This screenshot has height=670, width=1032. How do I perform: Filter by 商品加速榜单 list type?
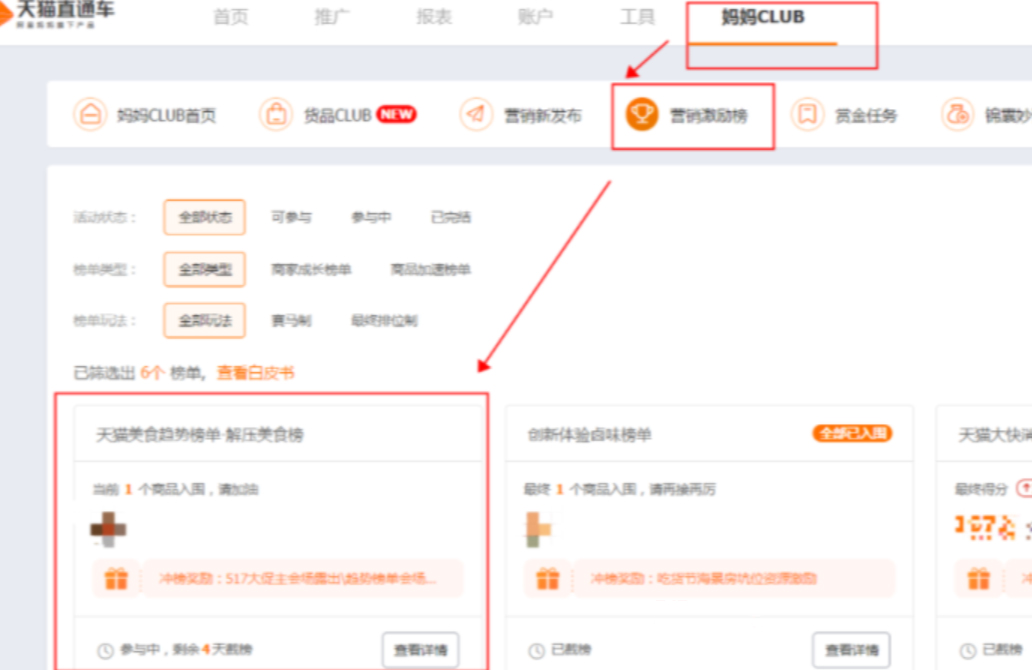point(430,269)
